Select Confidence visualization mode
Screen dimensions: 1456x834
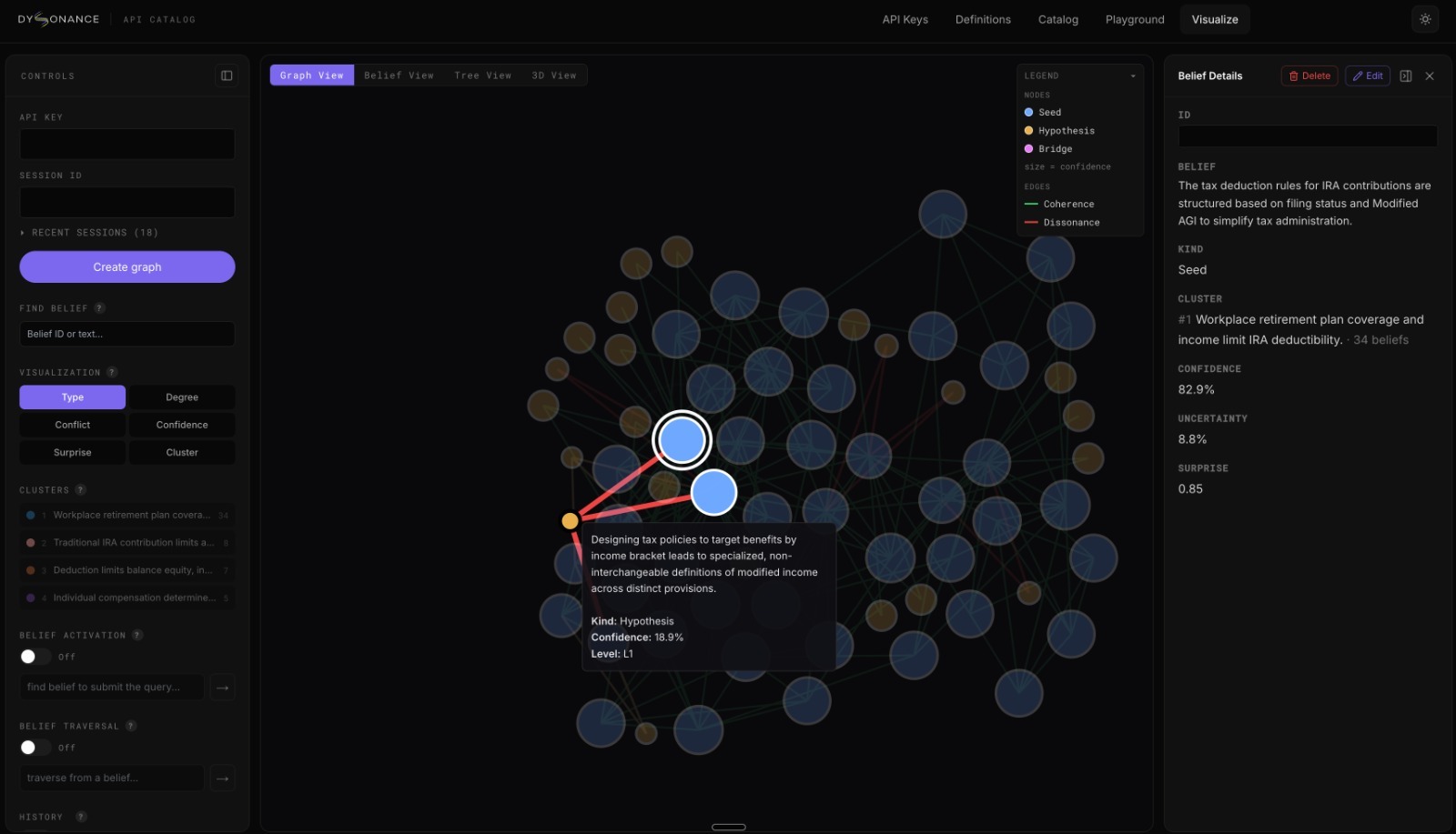[182, 425]
